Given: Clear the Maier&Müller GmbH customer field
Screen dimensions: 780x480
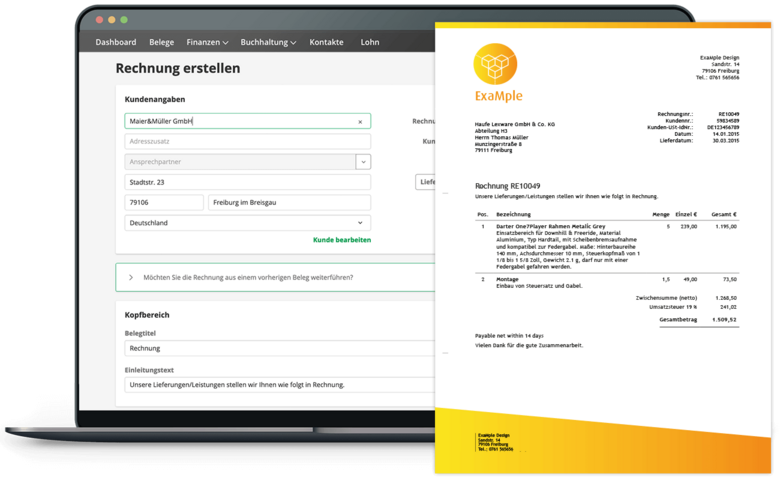Looking at the screenshot, I should click(360, 122).
